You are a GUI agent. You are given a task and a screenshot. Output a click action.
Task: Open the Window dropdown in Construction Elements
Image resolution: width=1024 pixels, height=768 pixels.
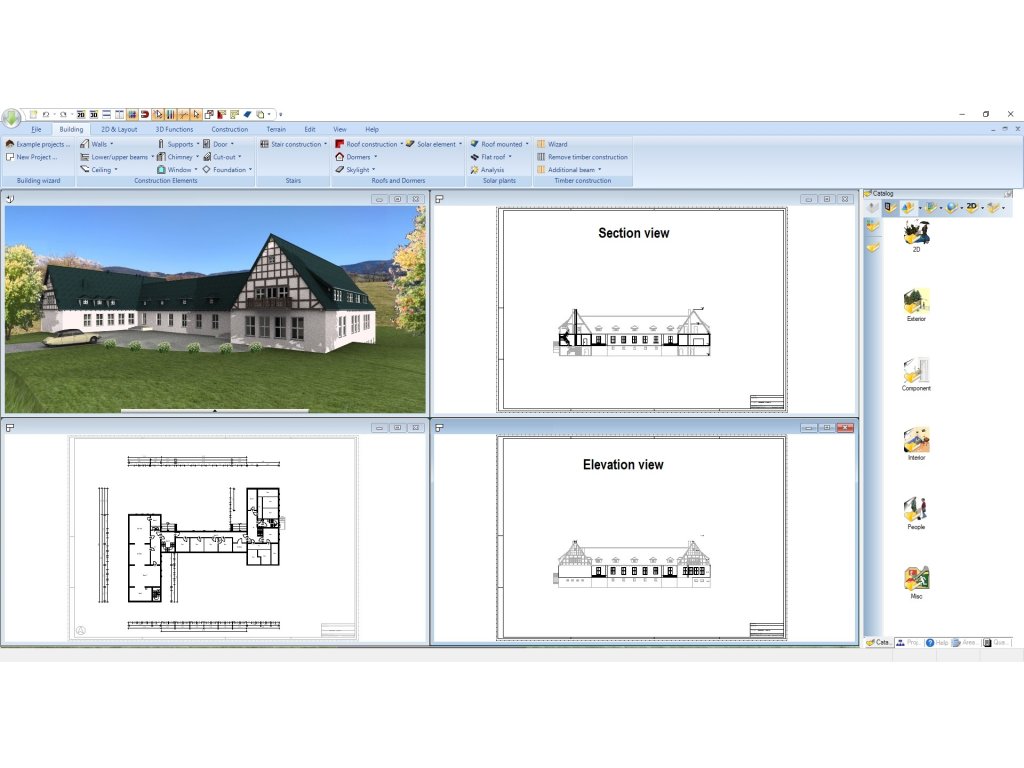click(179, 170)
